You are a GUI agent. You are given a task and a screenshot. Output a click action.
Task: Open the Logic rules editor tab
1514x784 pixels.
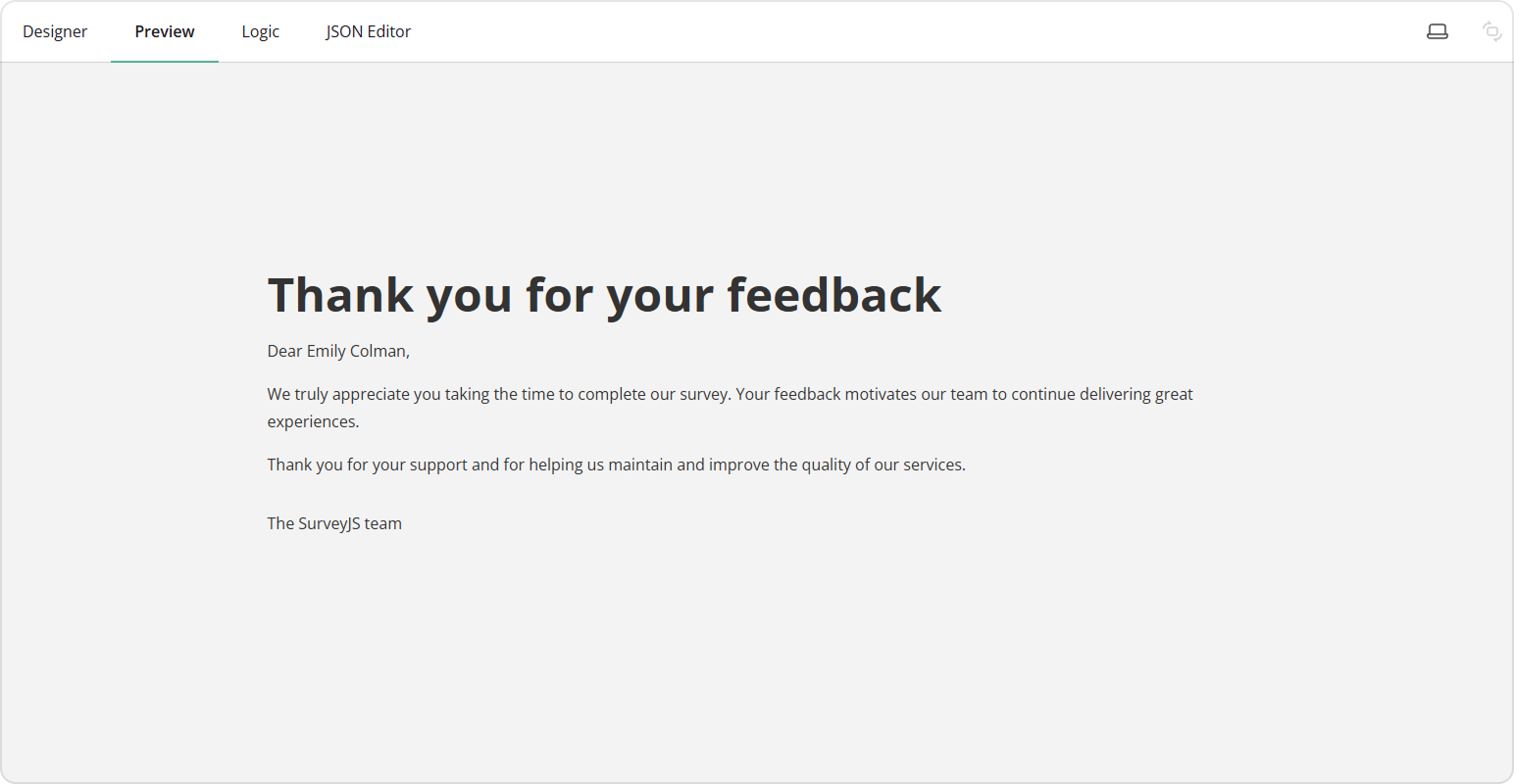[x=260, y=30]
